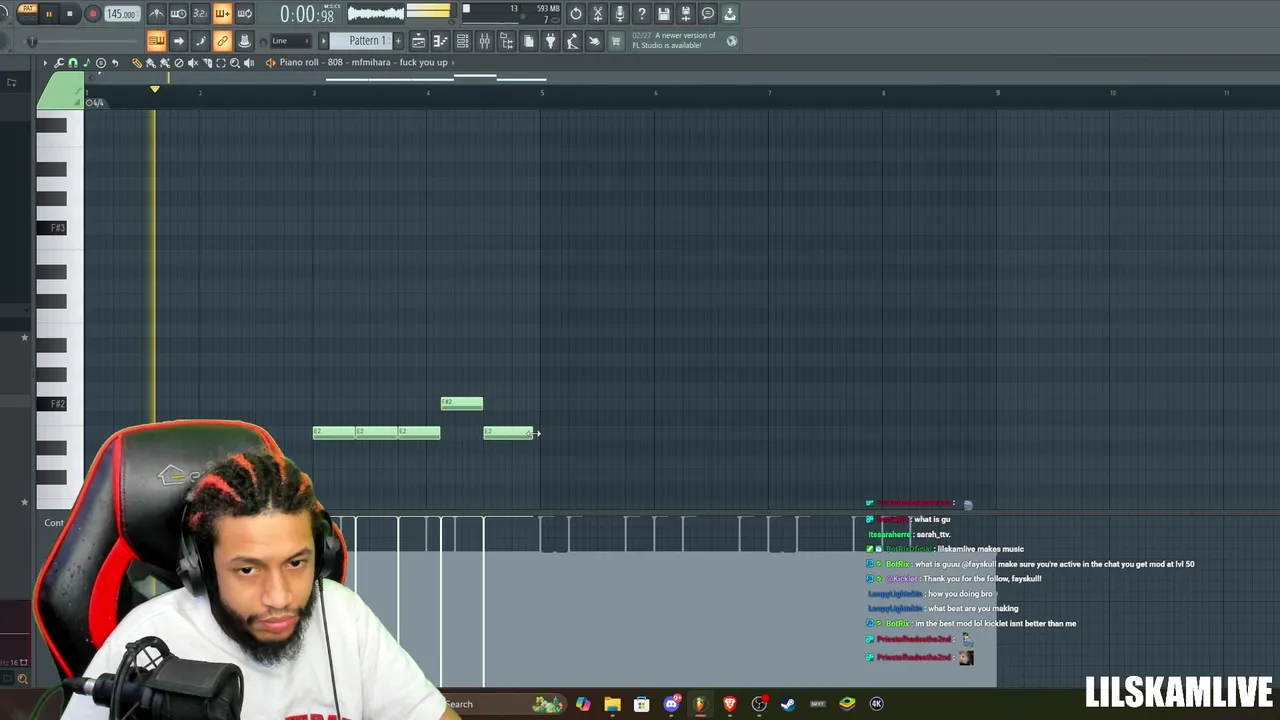Select the piano roll mute tool
The width and height of the screenshot is (1280, 720).
[x=193, y=63]
